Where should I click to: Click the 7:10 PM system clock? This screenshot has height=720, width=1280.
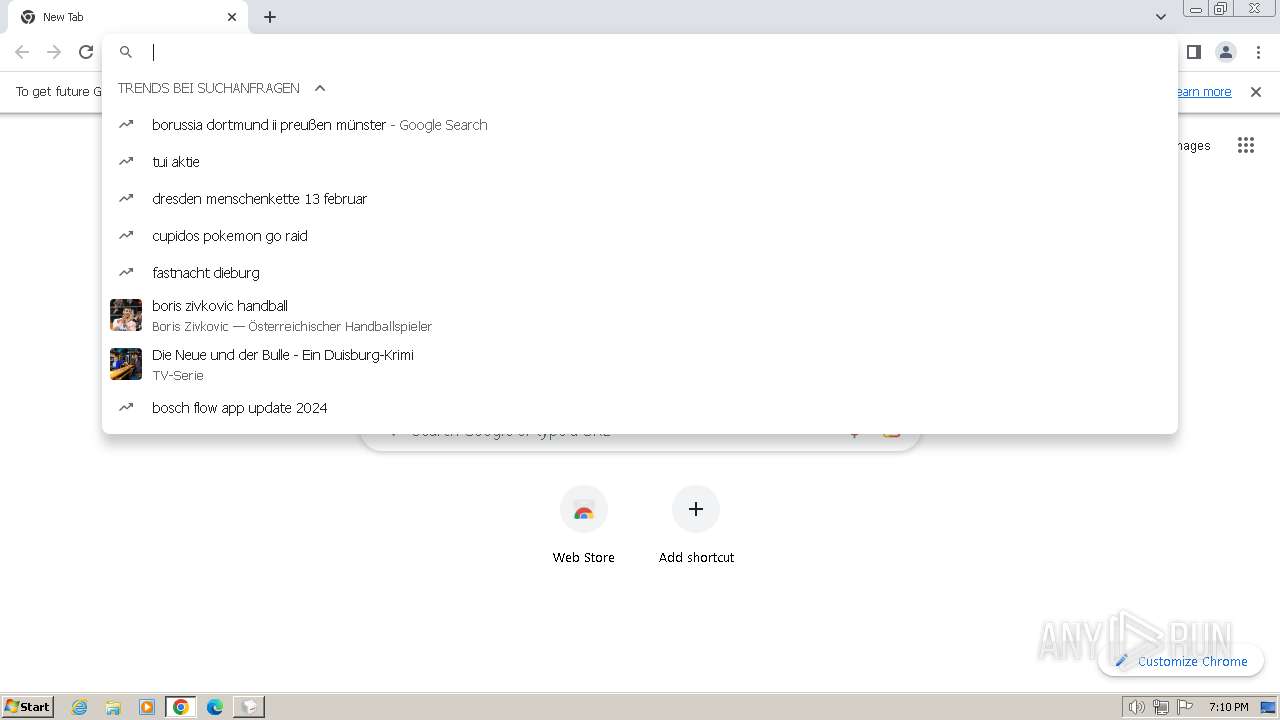click(1228, 707)
